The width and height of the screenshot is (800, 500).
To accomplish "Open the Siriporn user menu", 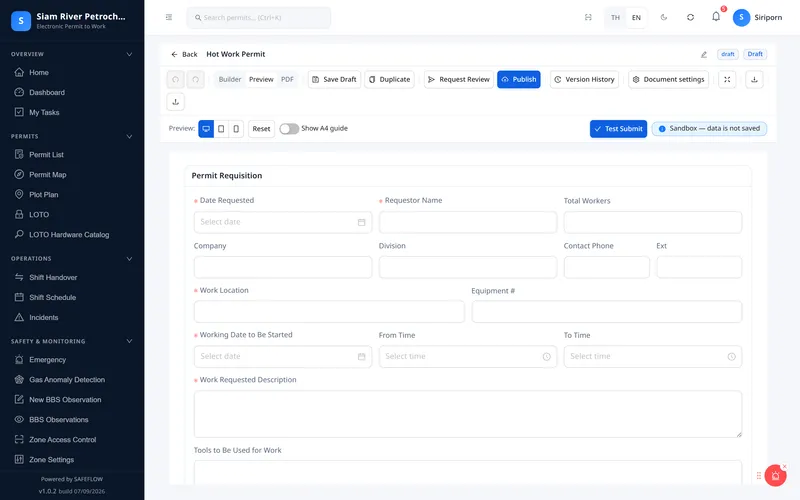I will coord(757,17).
